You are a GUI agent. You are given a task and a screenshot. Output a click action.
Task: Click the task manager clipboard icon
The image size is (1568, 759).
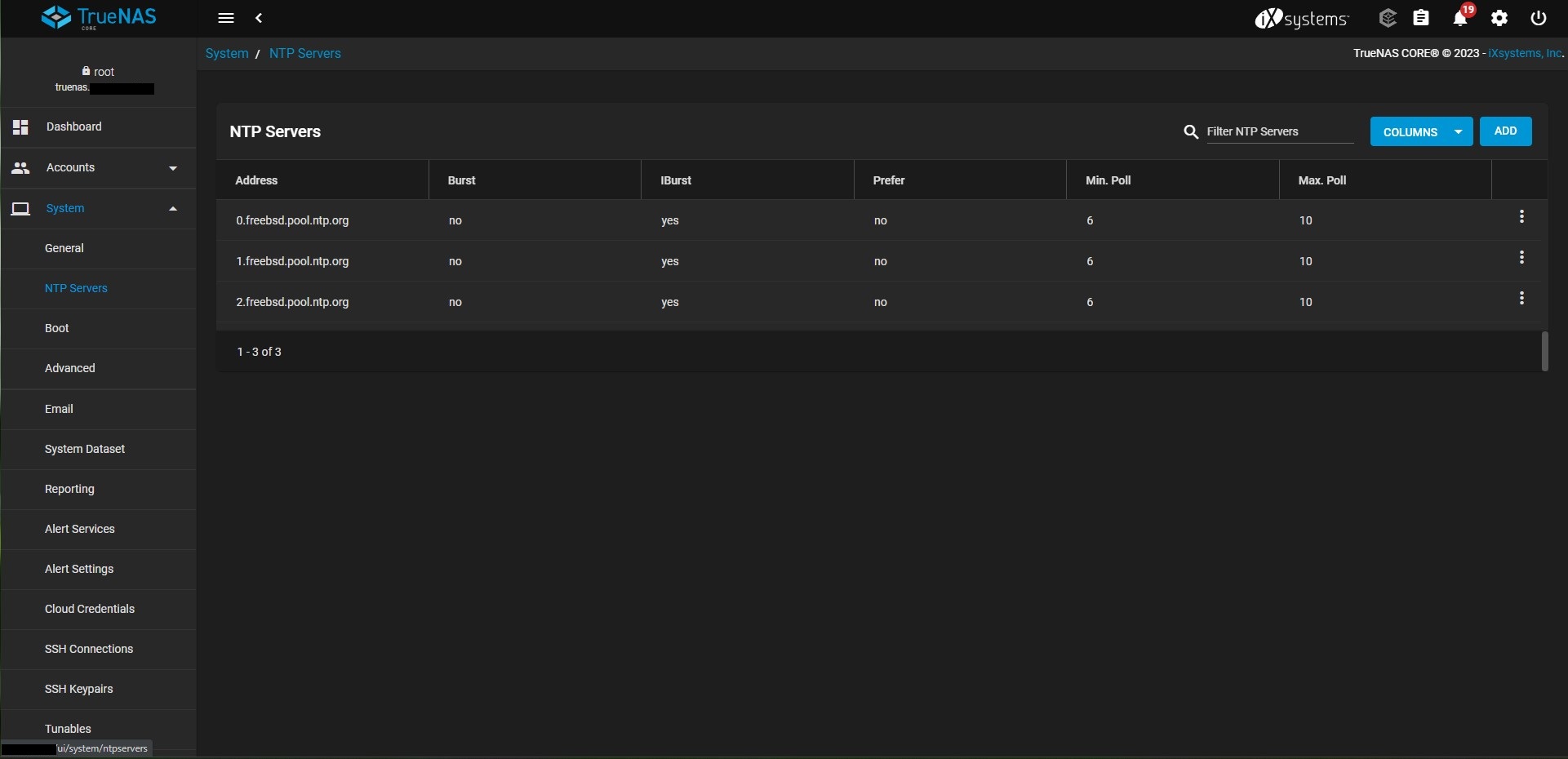pyautogui.click(x=1421, y=18)
